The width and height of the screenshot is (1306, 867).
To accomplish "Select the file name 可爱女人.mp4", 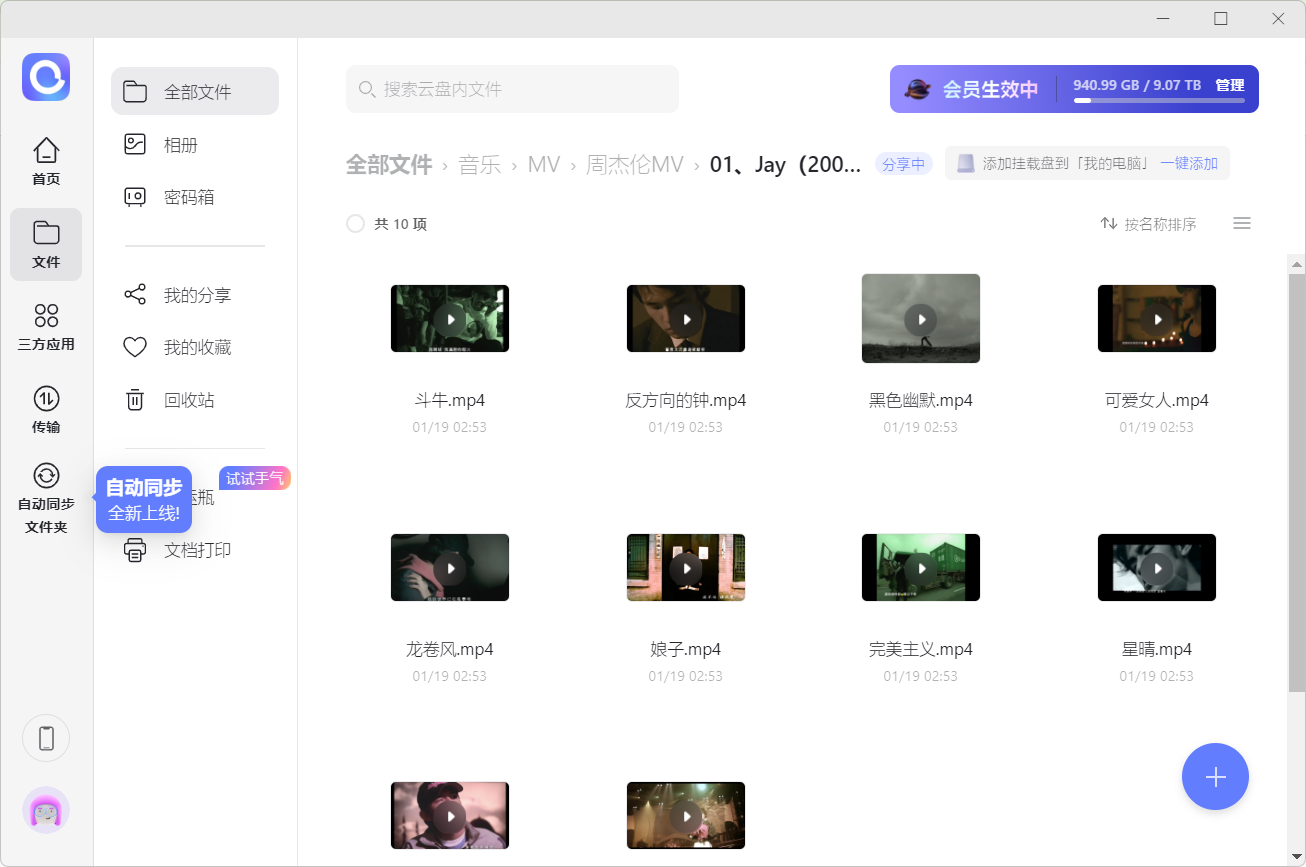I will pyautogui.click(x=1157, y=400).
